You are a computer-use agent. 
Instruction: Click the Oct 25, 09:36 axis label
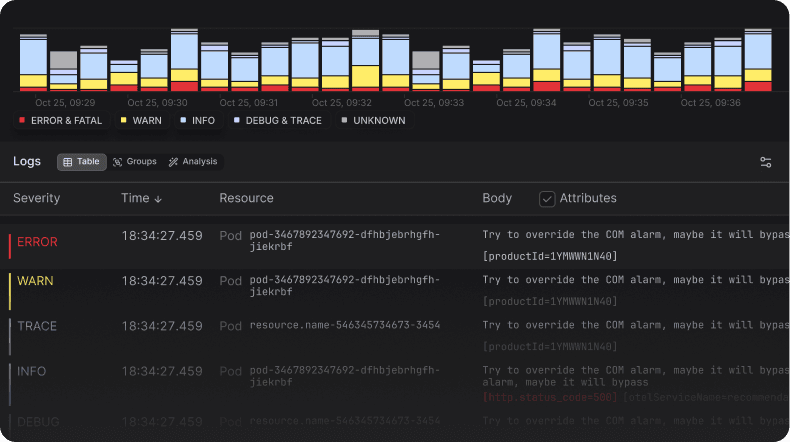coord(710,103)
